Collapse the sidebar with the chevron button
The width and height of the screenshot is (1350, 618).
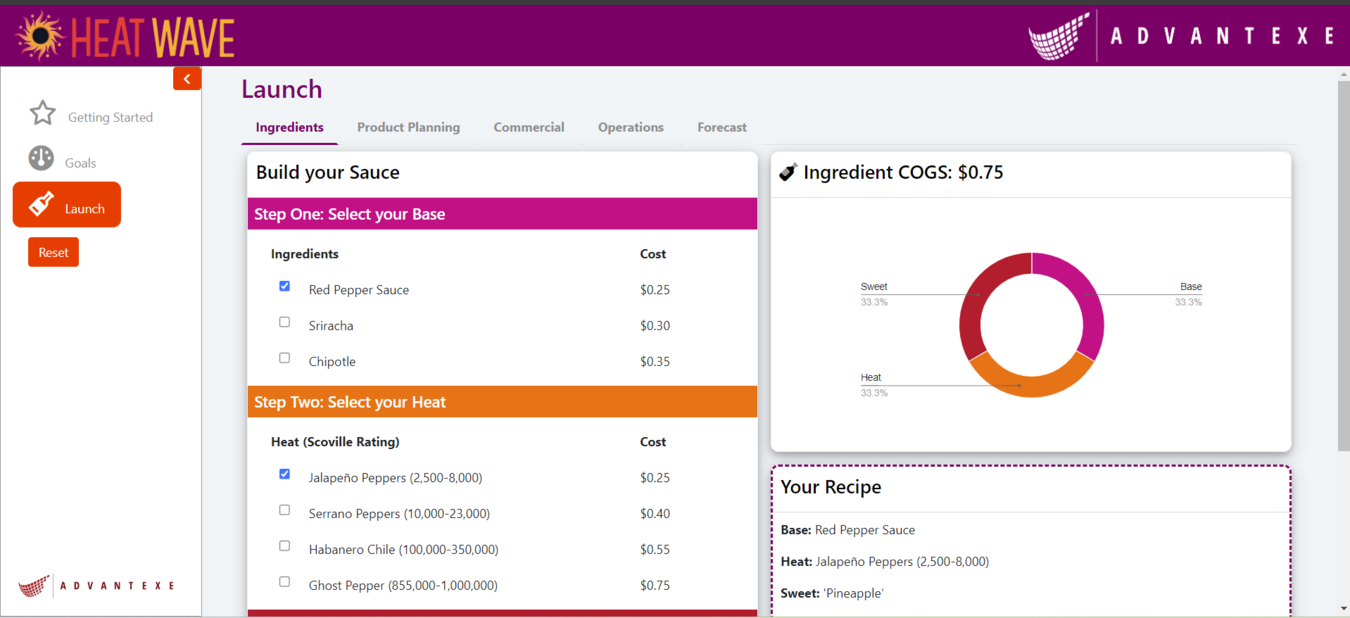coord(187,79)
